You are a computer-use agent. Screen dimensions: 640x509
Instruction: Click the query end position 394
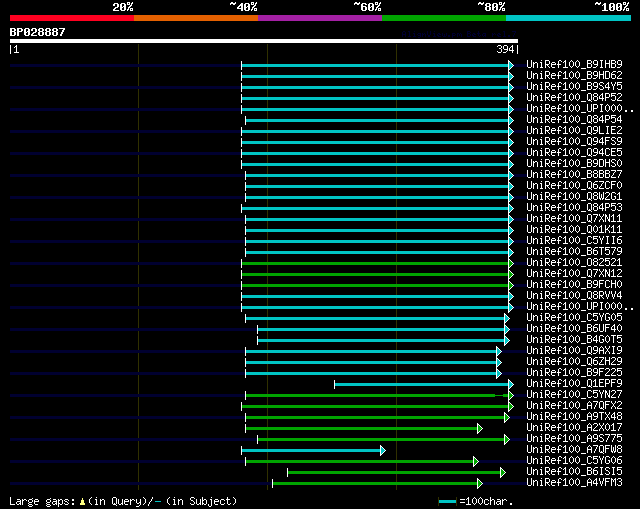505,49
